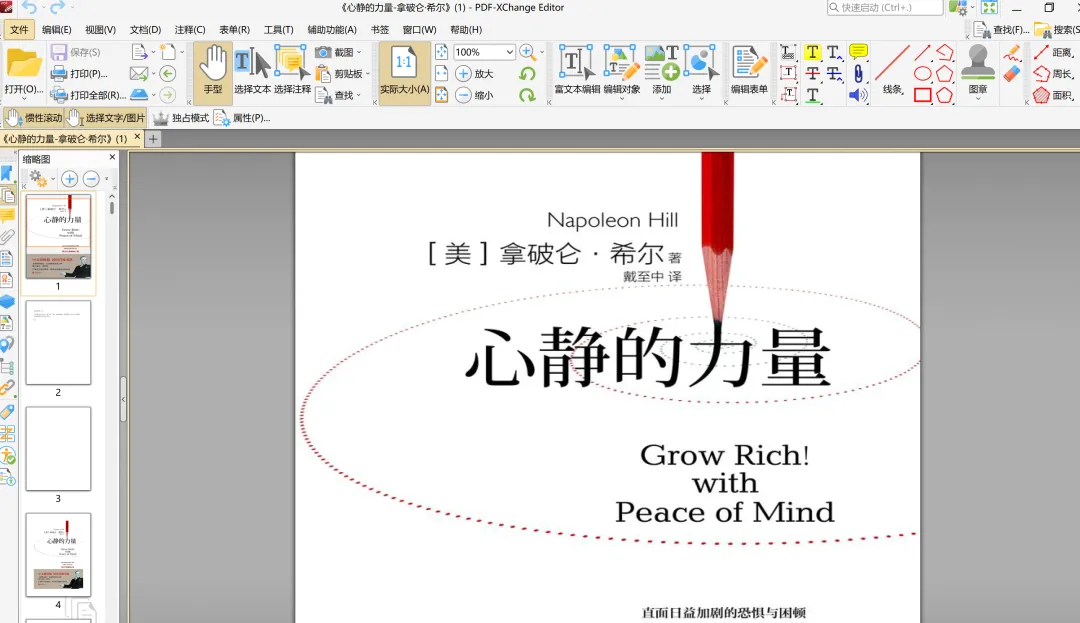Rotate view clockwise with lower green arrow
The width and height of the screenshot is (1080, 623).
click(528, 95)
